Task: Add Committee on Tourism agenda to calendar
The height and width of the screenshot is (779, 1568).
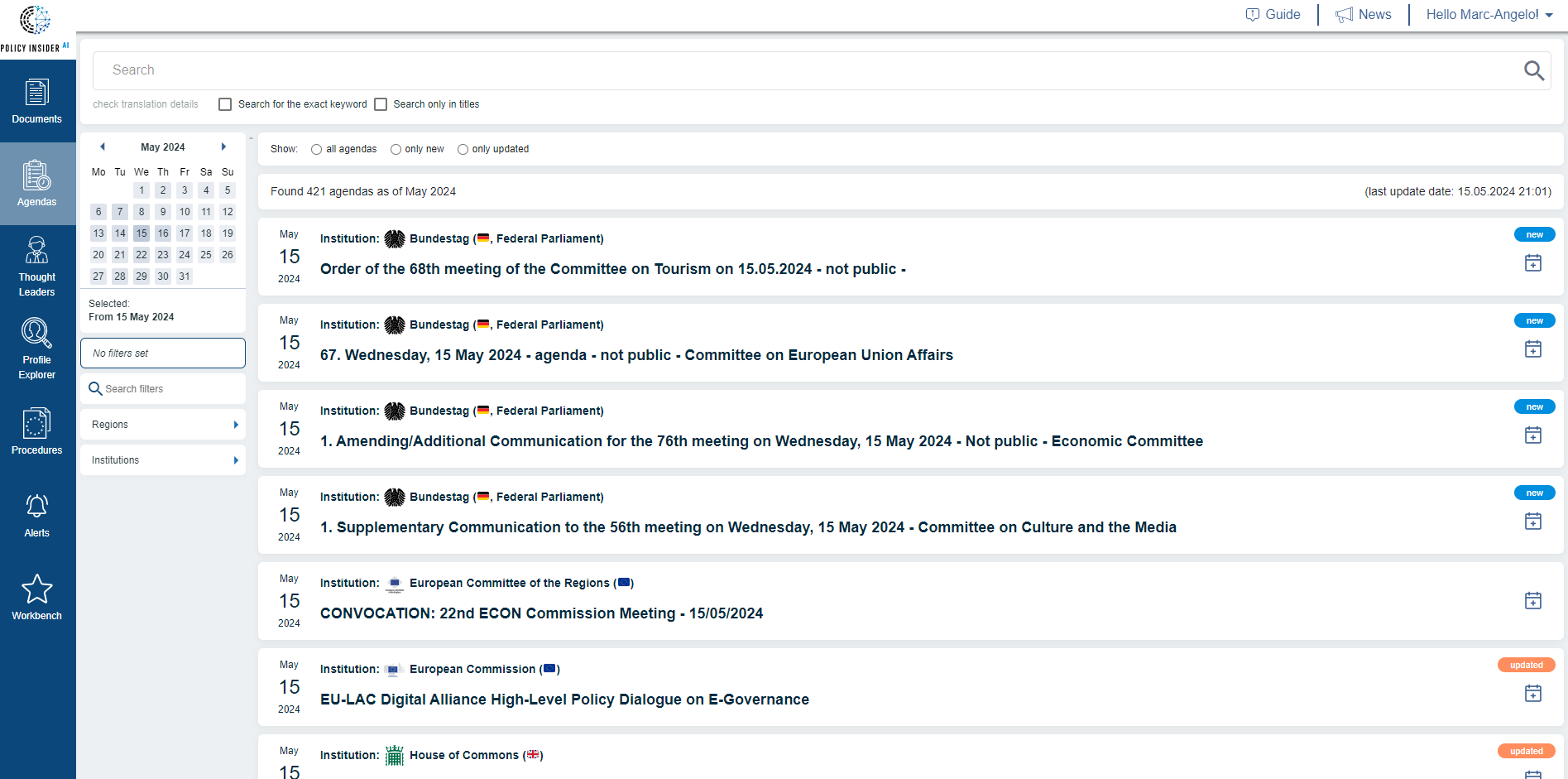Action: tap(1532, 263)
